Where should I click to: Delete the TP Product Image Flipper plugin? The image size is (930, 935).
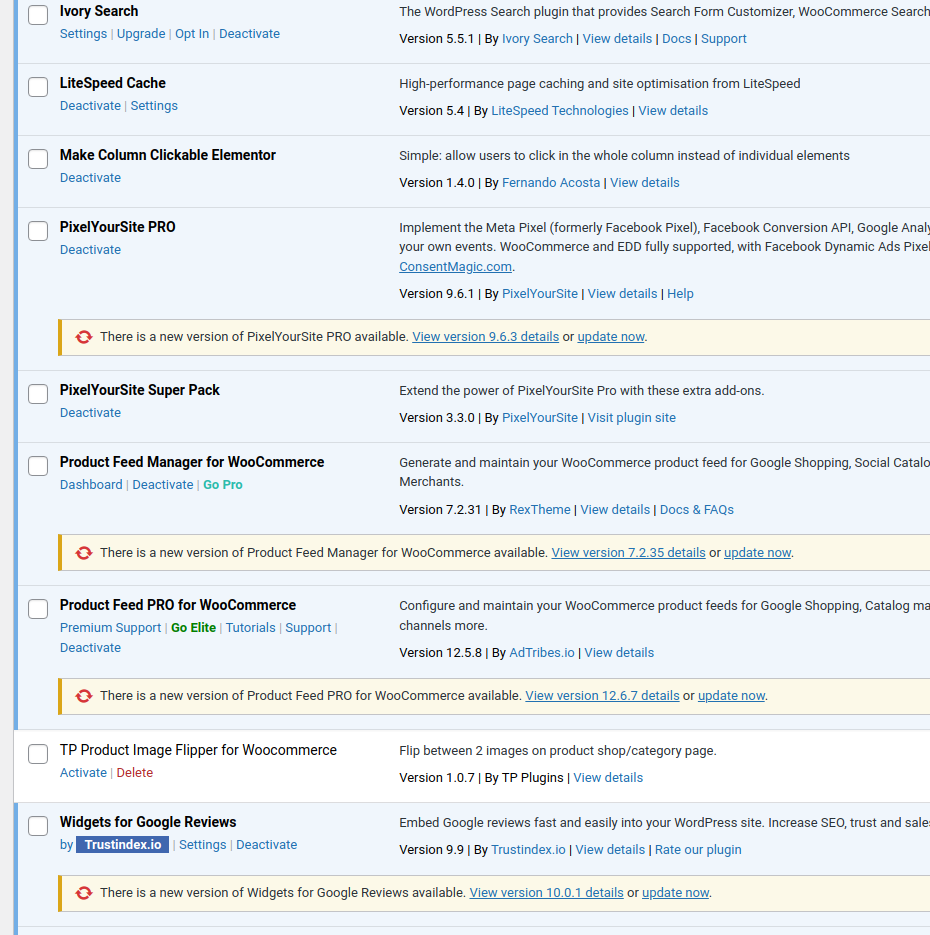pos(135,773)
